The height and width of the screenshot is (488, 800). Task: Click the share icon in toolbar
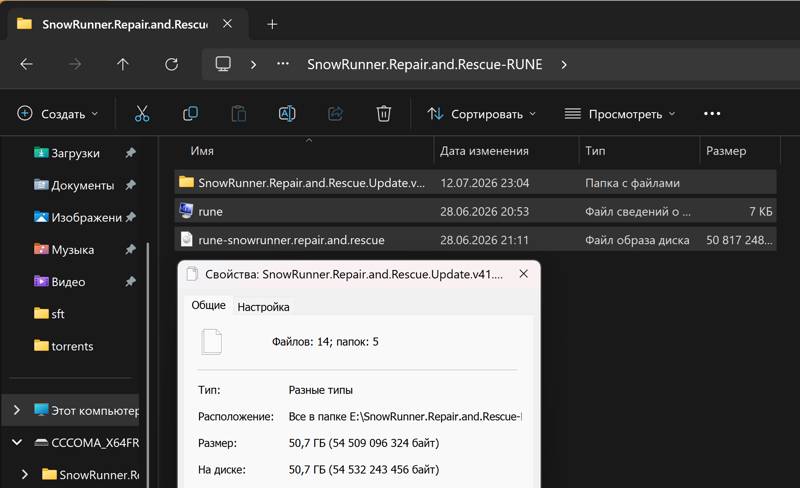tap(335, 113)
